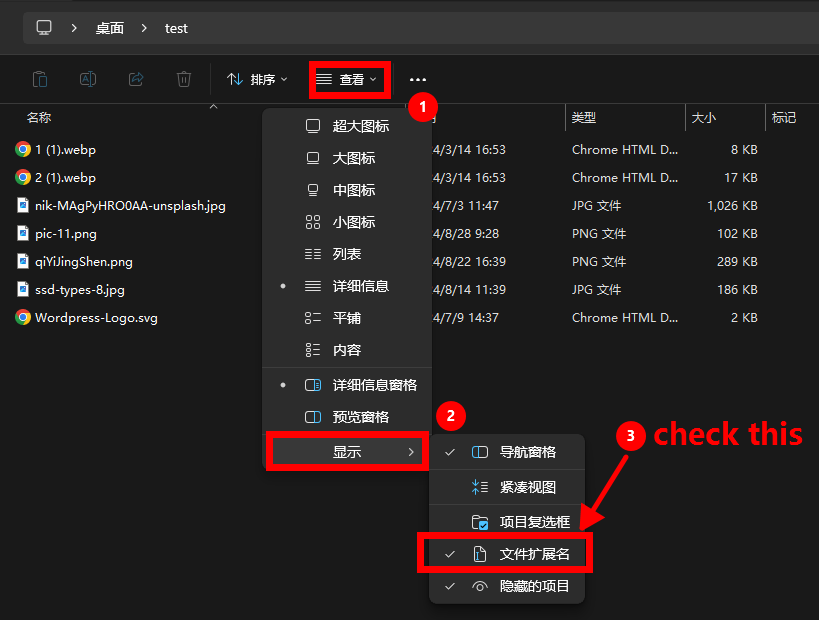Click the rename icon in toolbar
The image size is (819, 620).
coord(88,79)
